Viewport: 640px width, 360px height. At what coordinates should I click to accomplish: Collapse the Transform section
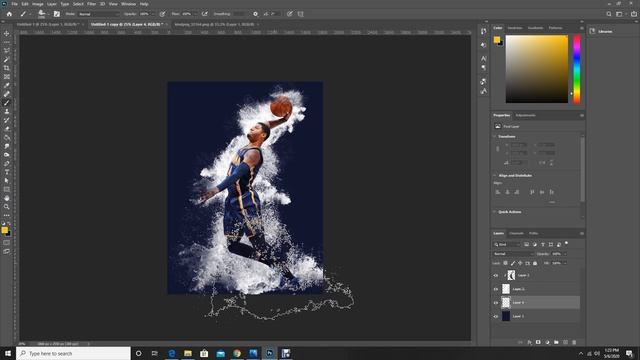pyautogui.click(x=495, y=136)
